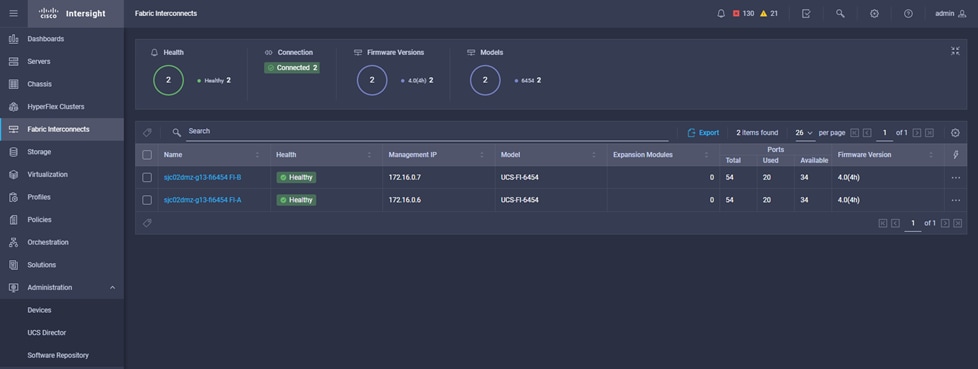978x369 pixels.
Task: Open Virtualization in the sidebar
Action: pyautogui.click(x=62, y=175)
